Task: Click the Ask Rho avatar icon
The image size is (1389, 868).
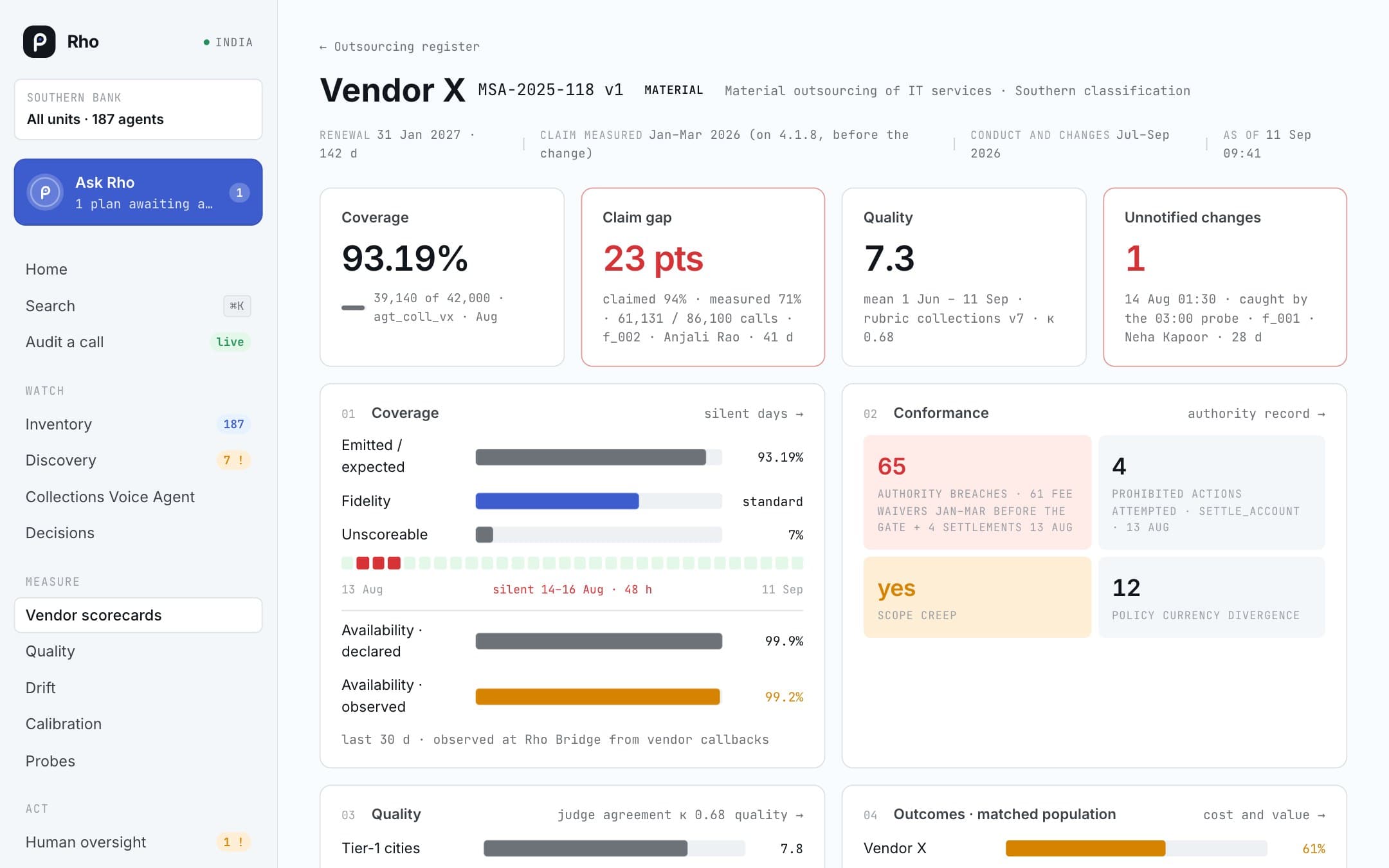Action: coord(45,192)
